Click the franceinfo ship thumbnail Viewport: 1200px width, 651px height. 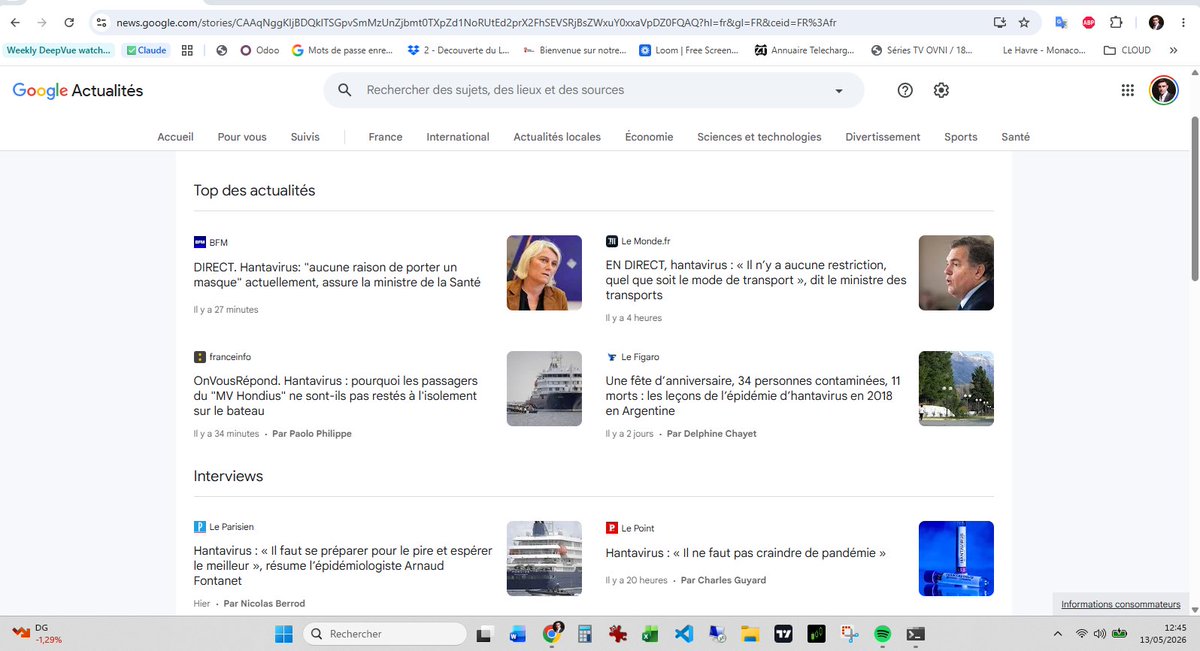[544, 389]
